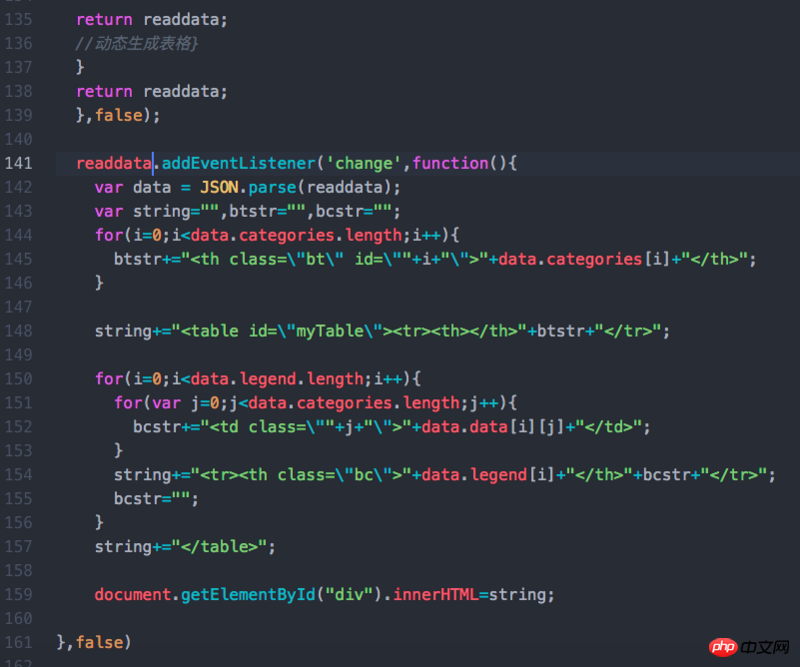
Task: Click 'var j=0' on line 151
Action: 186,403
